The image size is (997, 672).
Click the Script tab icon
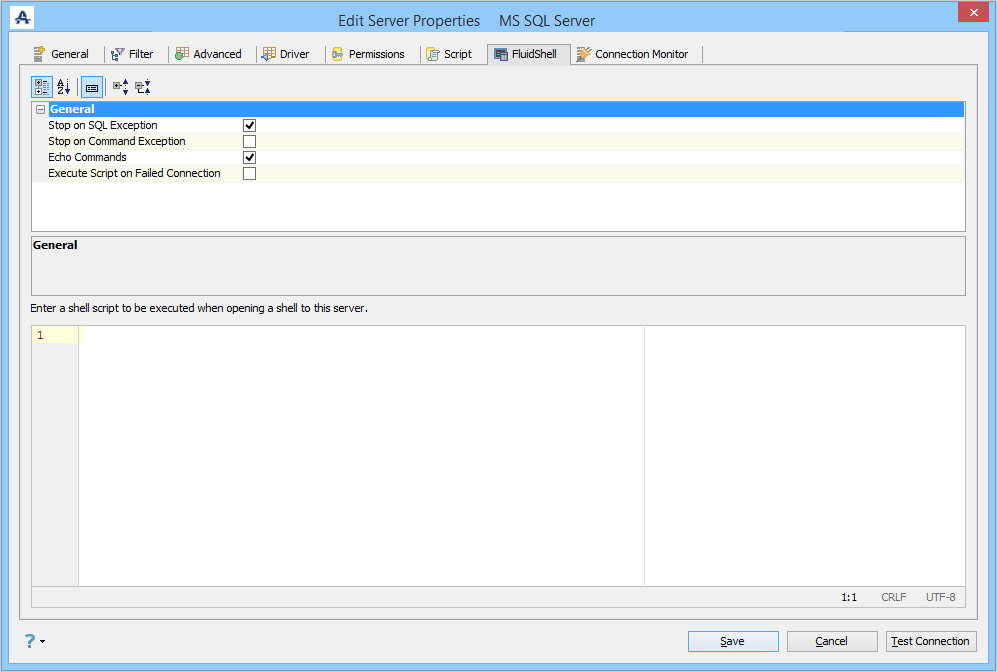click(433, 55)
